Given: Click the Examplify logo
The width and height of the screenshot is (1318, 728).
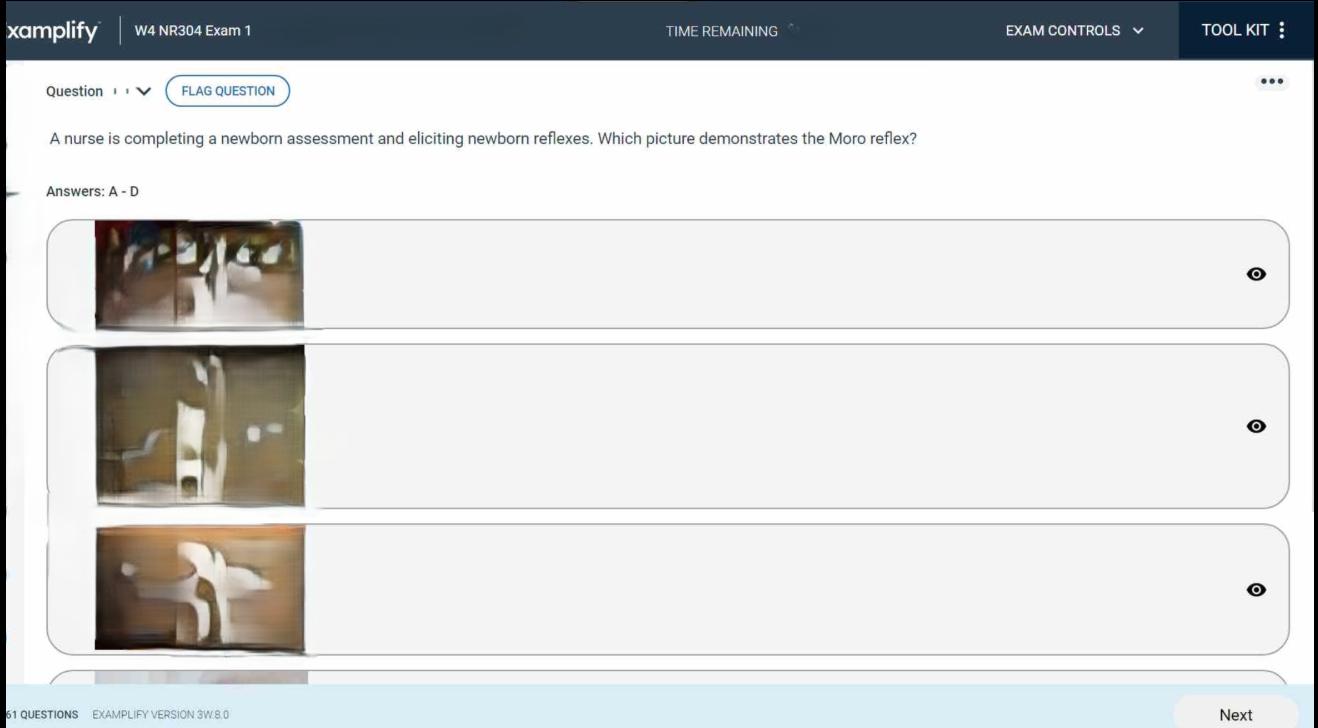Looking at the screenshot, I should 52,31.
